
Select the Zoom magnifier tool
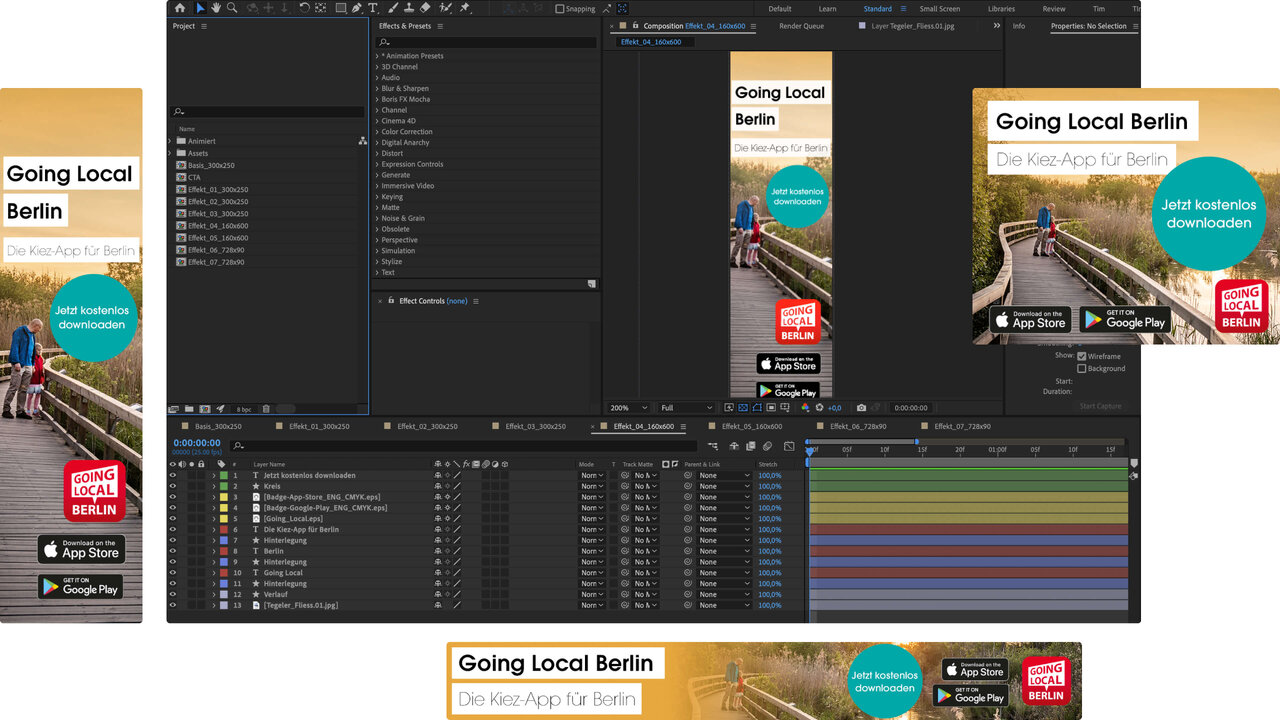232,8
